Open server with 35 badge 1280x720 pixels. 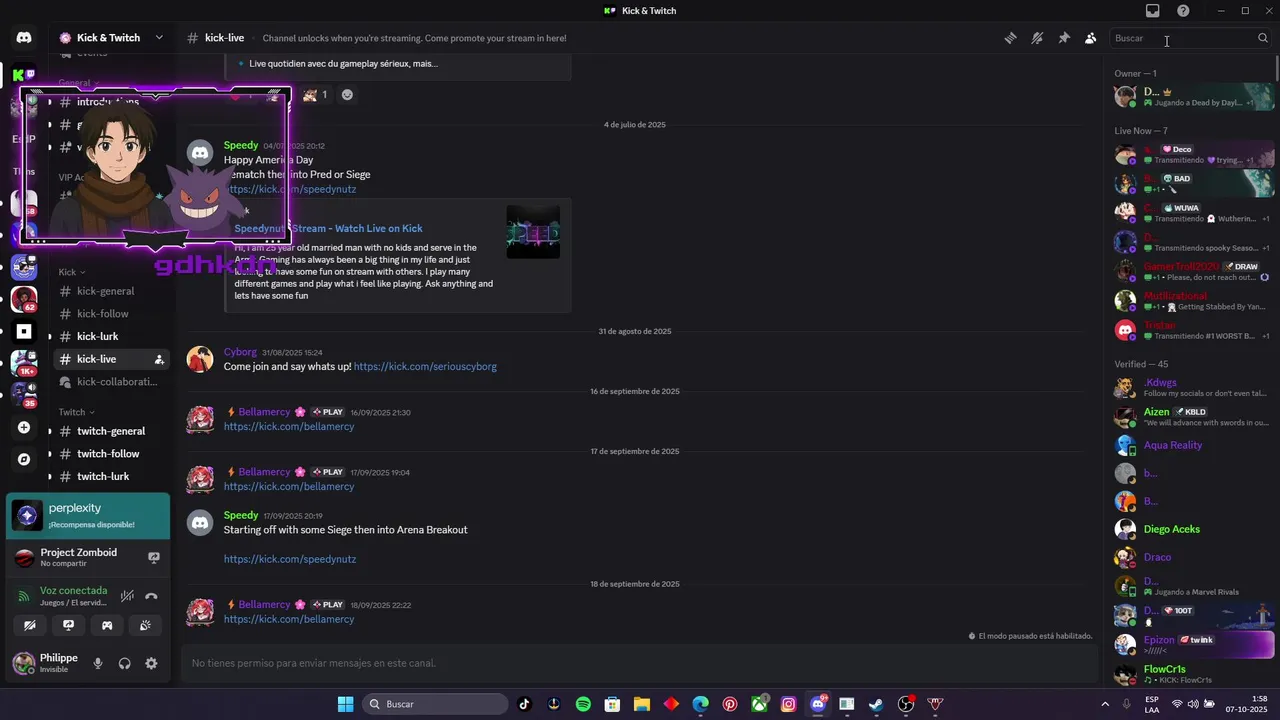click(24, 395)
